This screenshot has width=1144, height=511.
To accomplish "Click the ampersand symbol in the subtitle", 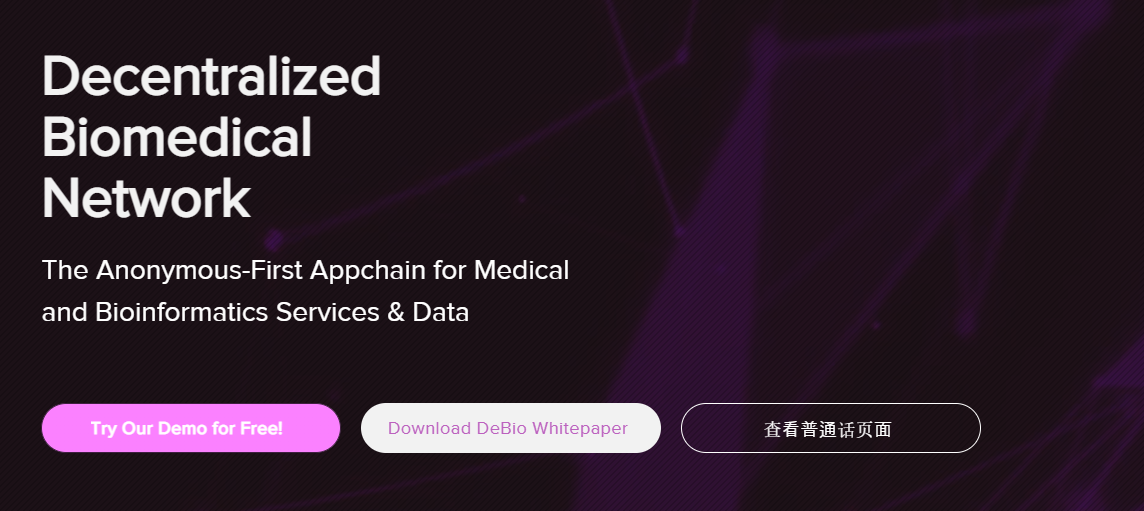I will [x=396, y=312].
